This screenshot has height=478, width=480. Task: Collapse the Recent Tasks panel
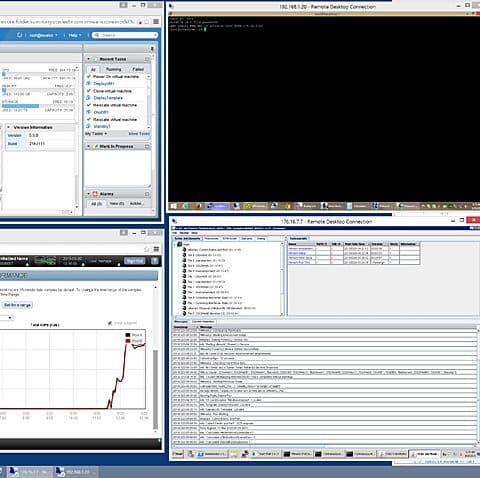coord(89,59)
